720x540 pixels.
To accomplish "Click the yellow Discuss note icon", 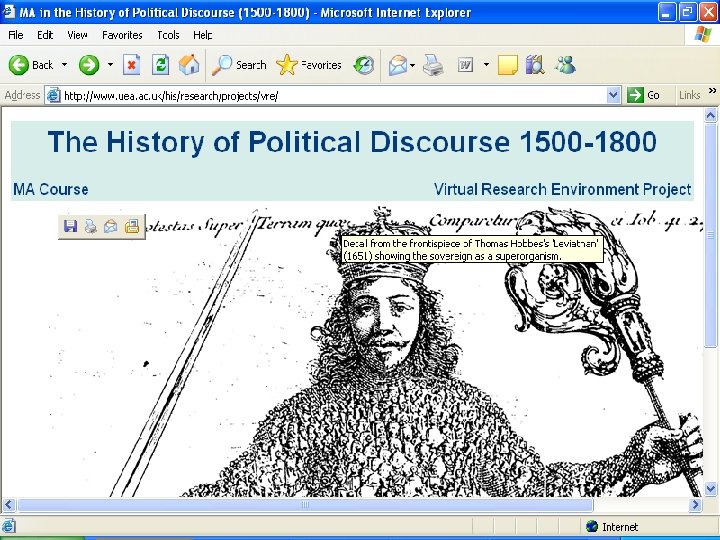I will click(x=507, y=65).
